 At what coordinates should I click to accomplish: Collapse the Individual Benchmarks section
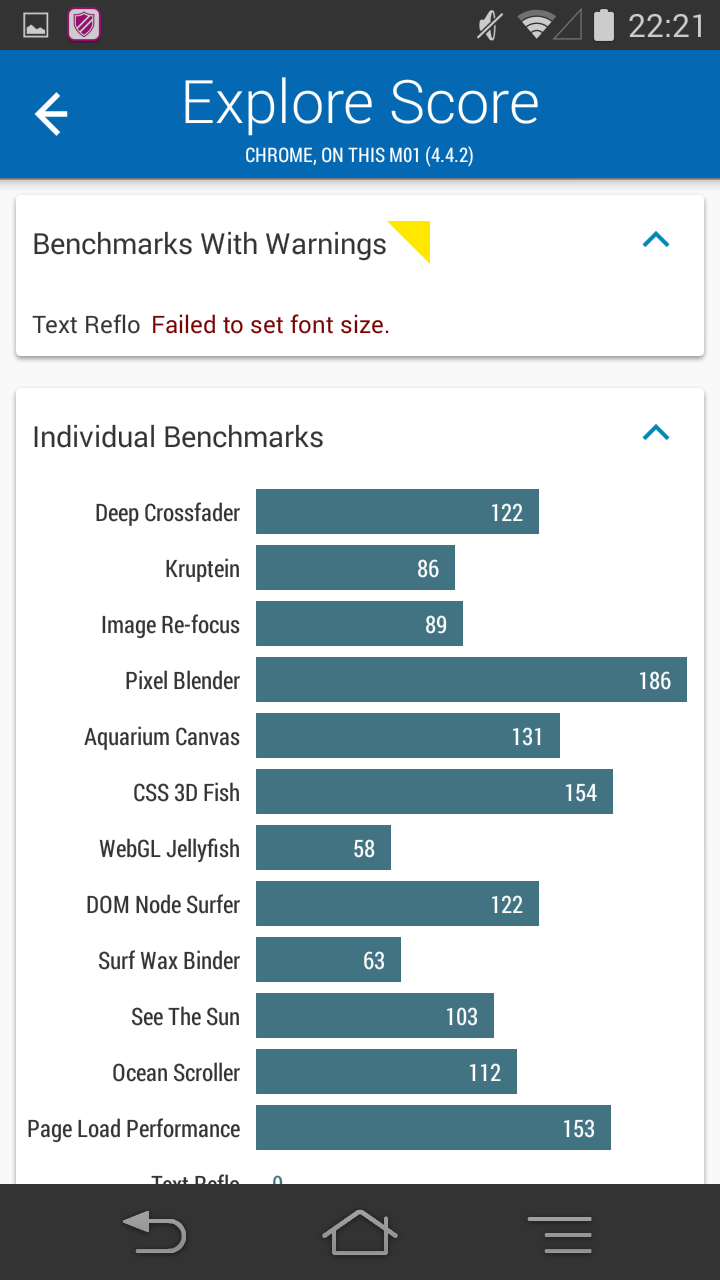(656, 433)
